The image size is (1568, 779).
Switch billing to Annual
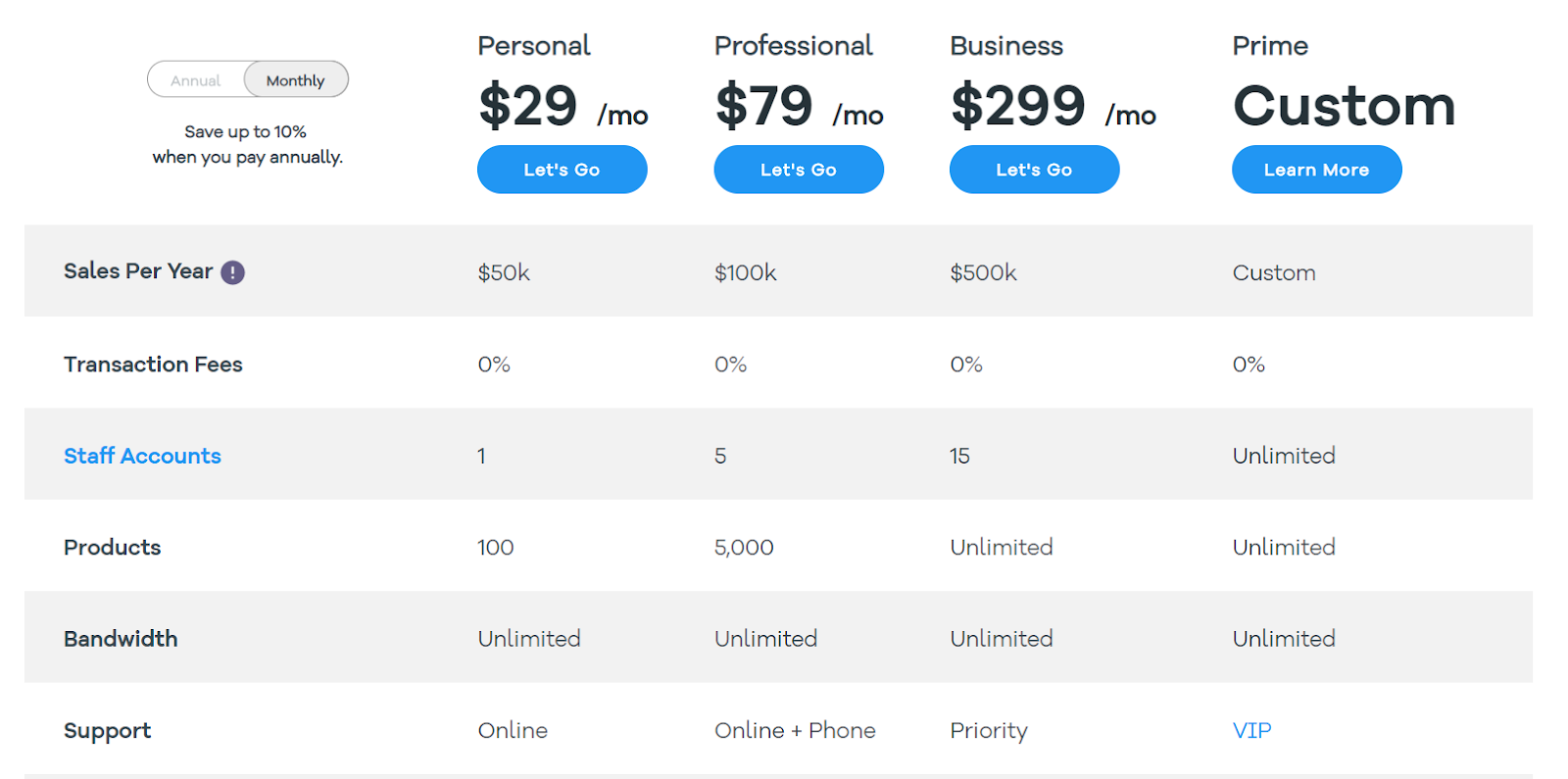196,80
